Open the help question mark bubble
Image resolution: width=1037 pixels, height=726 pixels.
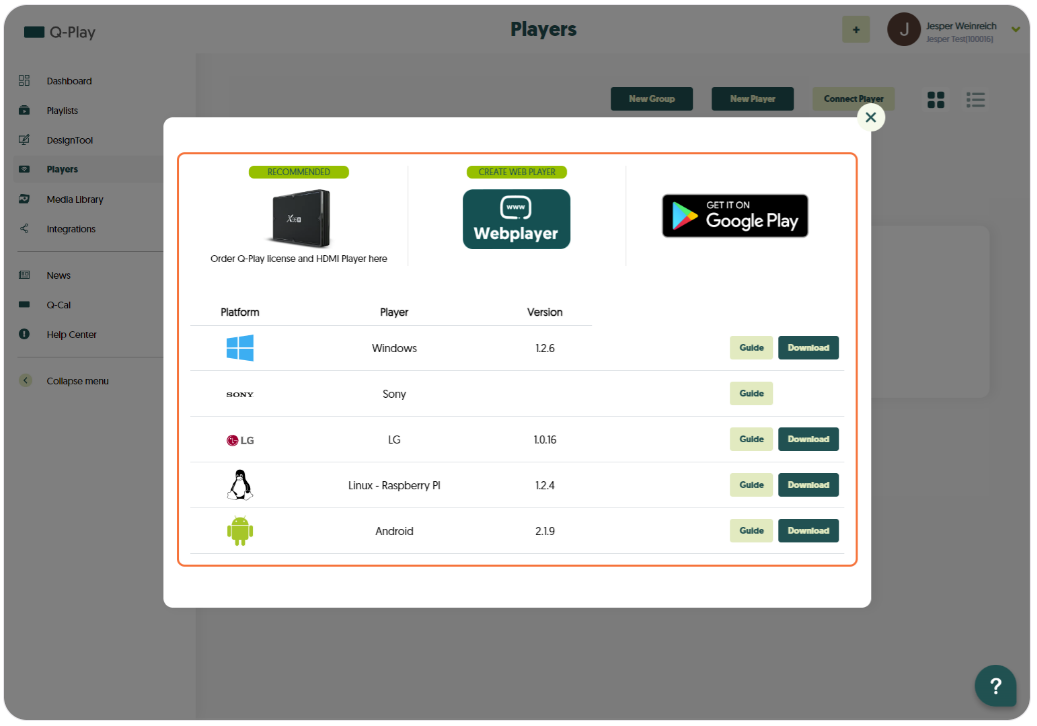click(995, 686)
